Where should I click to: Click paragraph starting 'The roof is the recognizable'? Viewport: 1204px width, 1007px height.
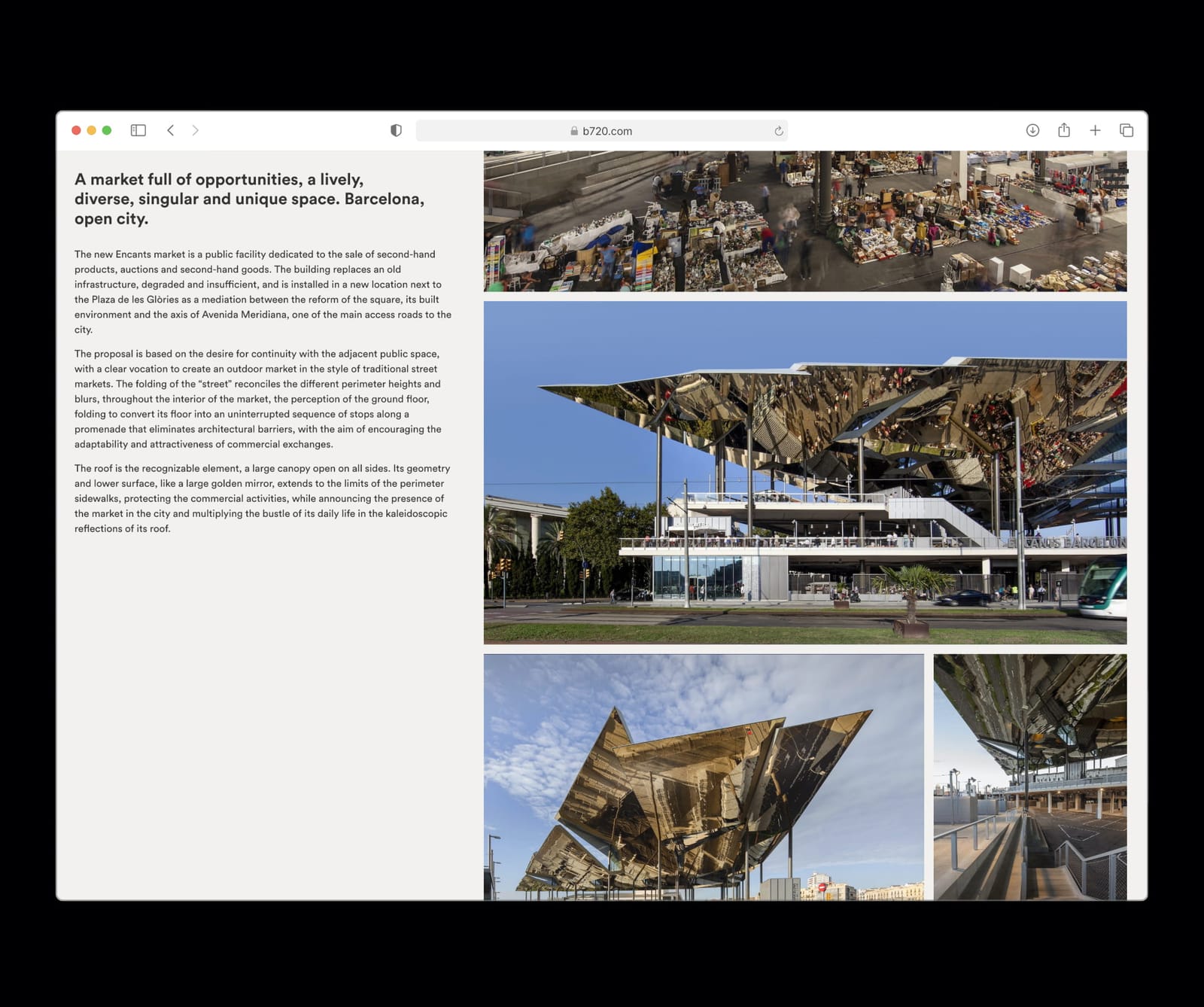(262, 498)
